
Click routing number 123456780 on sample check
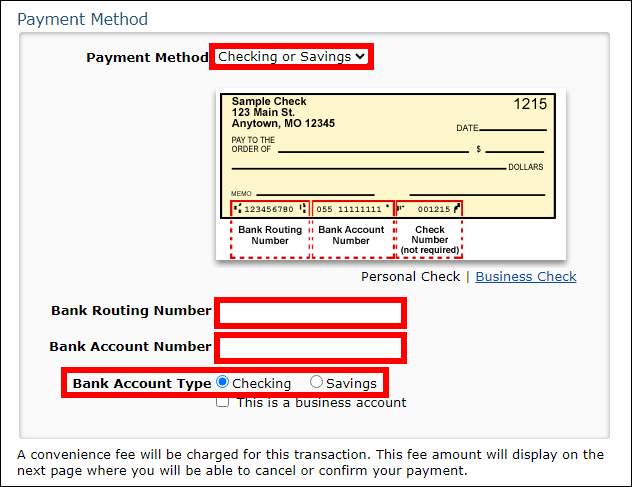tap(269, 209)
